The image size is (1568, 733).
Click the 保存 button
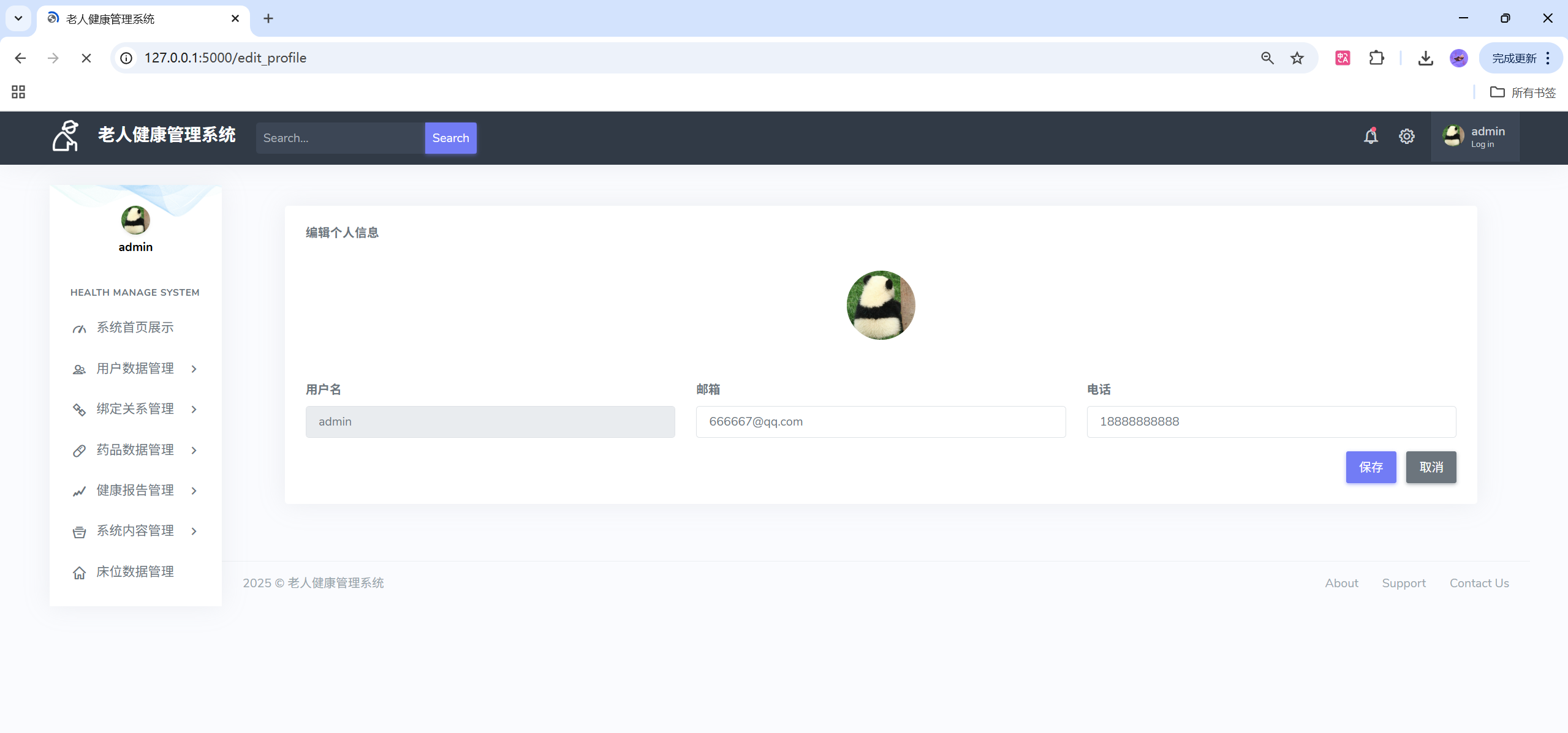tap(1371, 467)
